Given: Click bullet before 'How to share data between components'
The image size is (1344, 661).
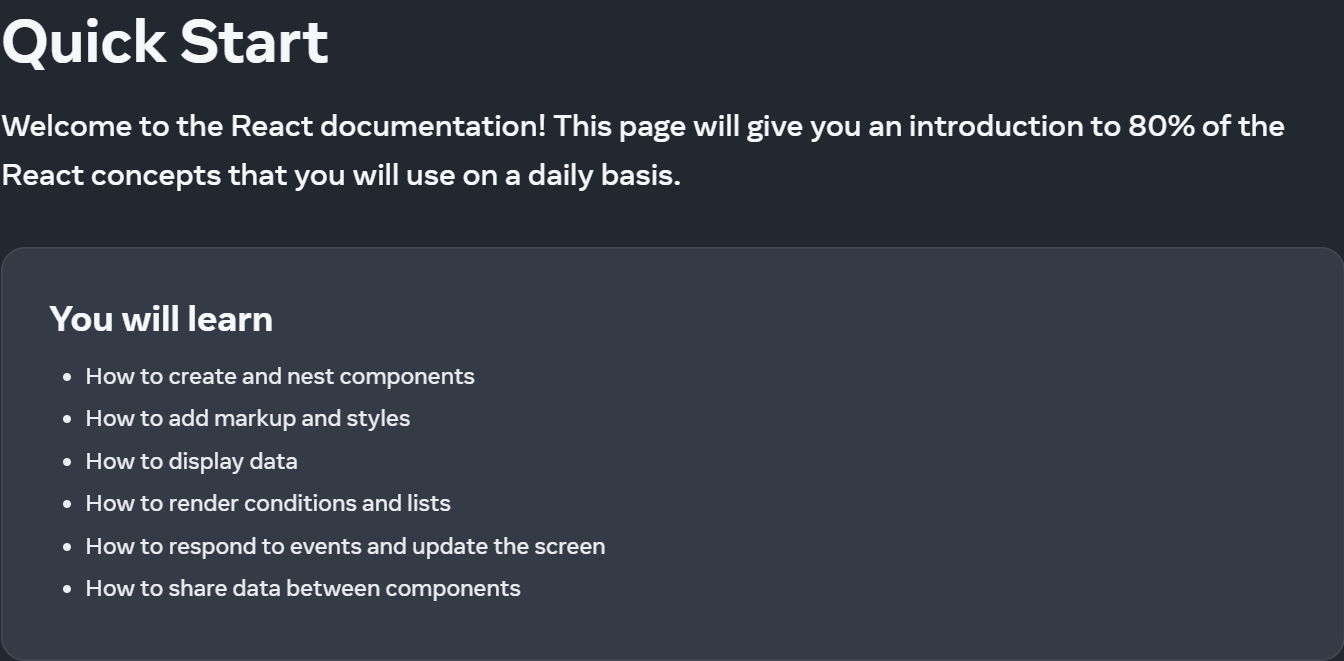Looking at the screenshot, I should coord(67,589).
